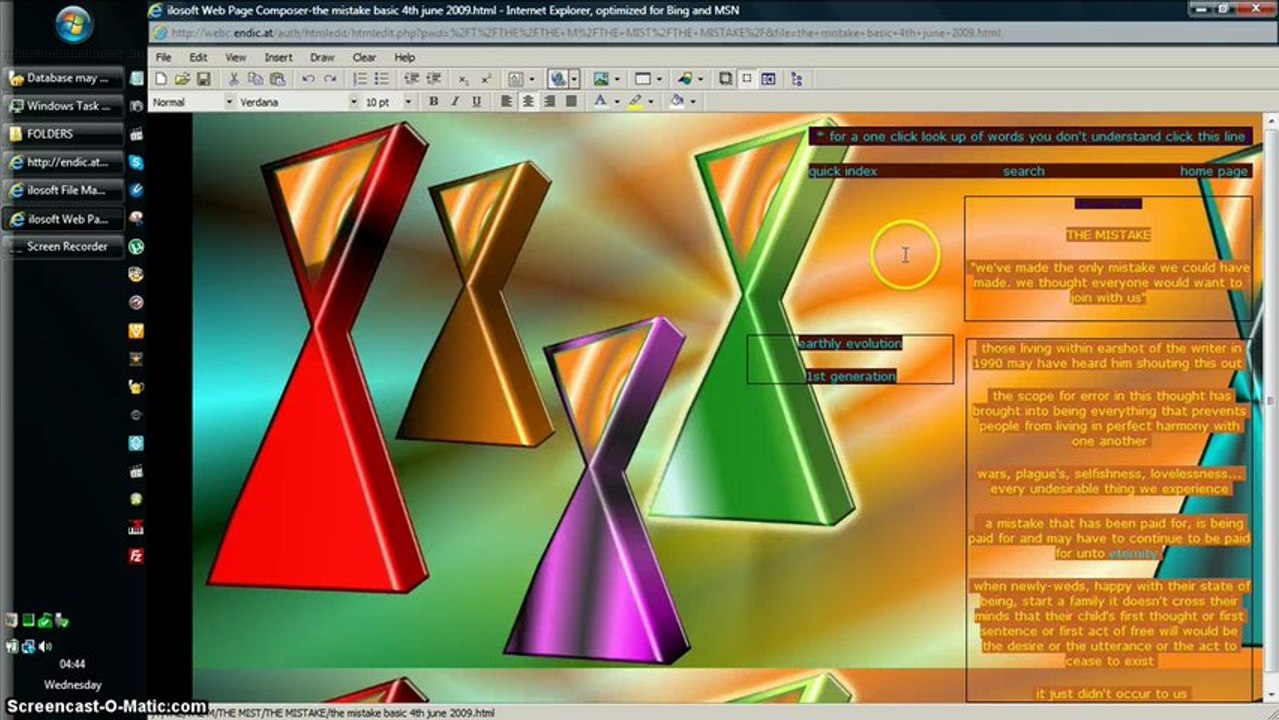Expand the arrow beside the globe hyperlink icon

tap(574, 79)
